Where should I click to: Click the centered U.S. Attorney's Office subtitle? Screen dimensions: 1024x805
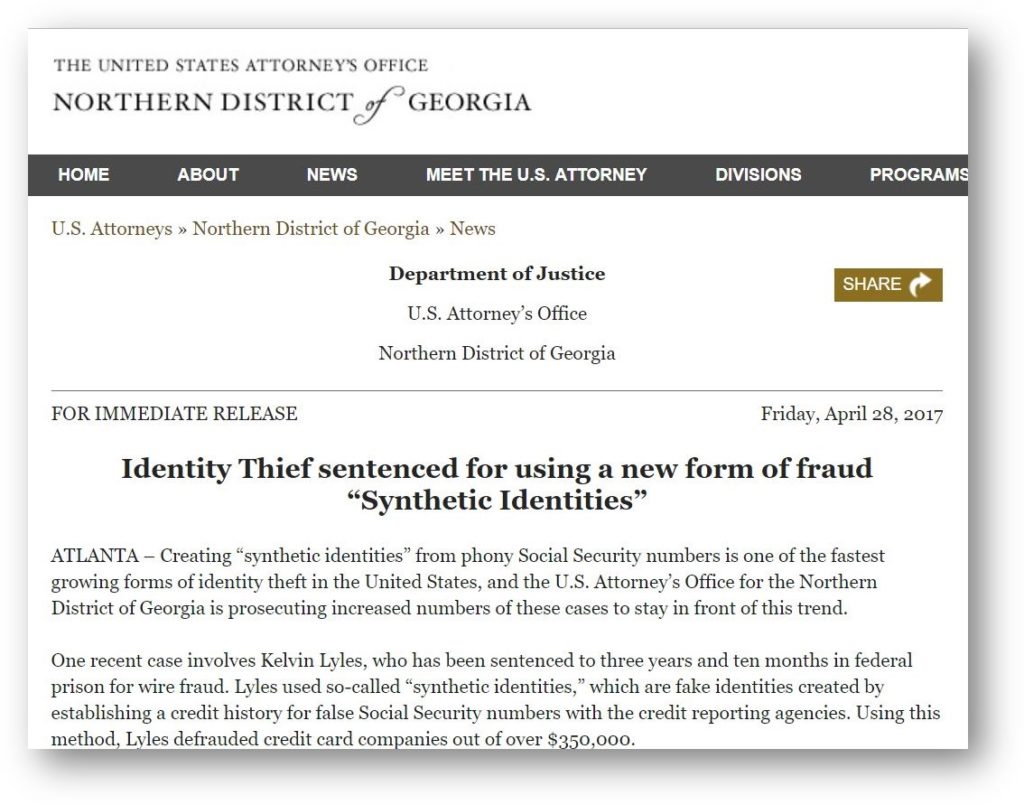(x=497, y=313)
